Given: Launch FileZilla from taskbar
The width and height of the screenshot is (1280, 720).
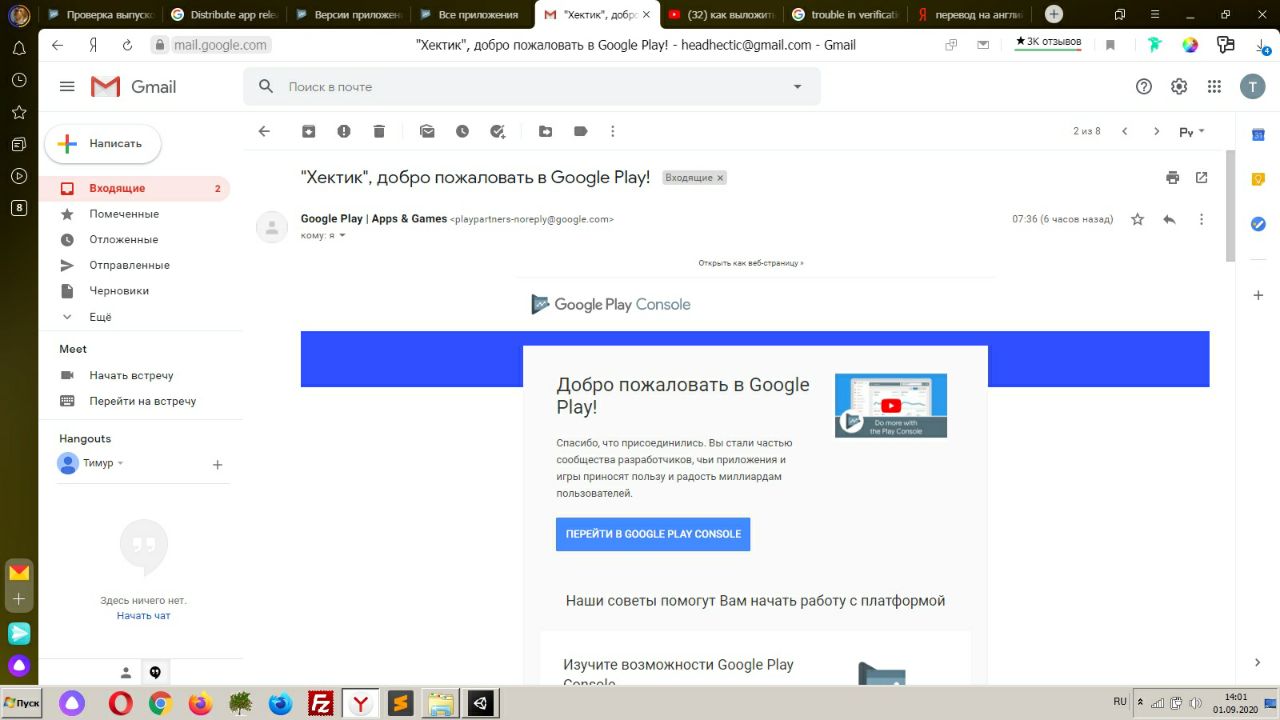Looking at the screenshot, I should [321, 704].
